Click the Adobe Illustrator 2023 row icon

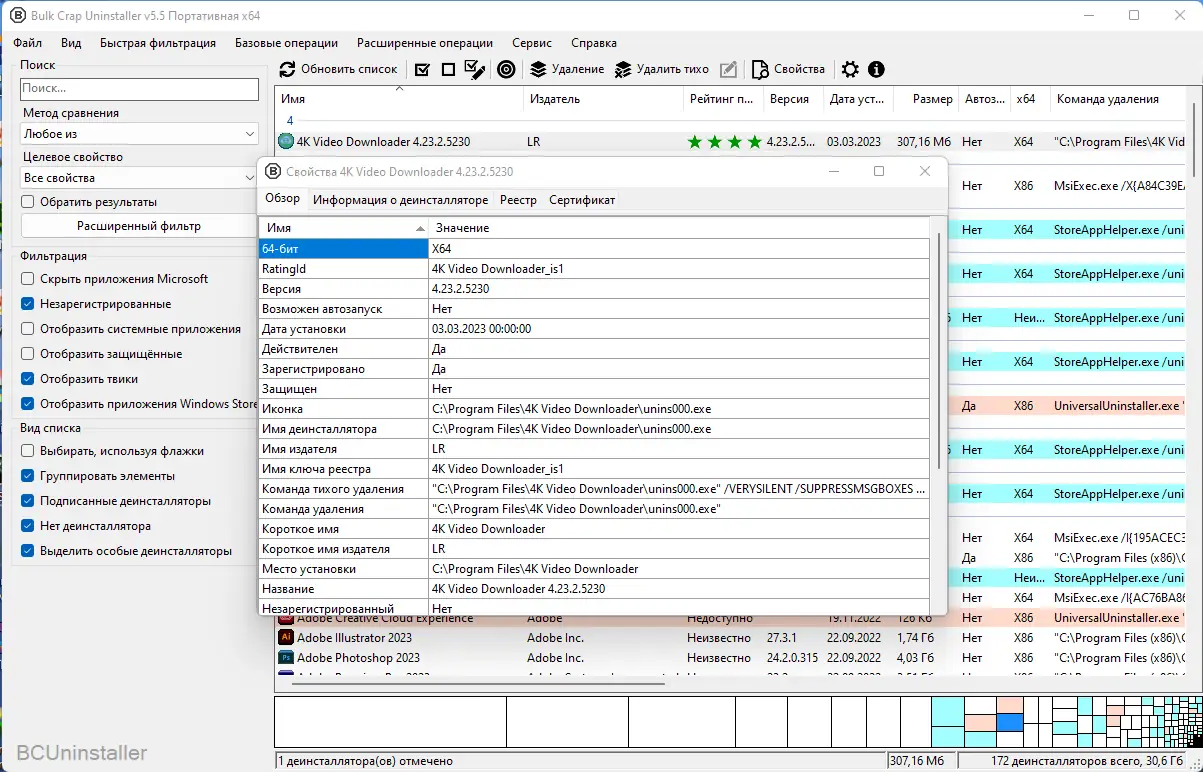(286, 637)
